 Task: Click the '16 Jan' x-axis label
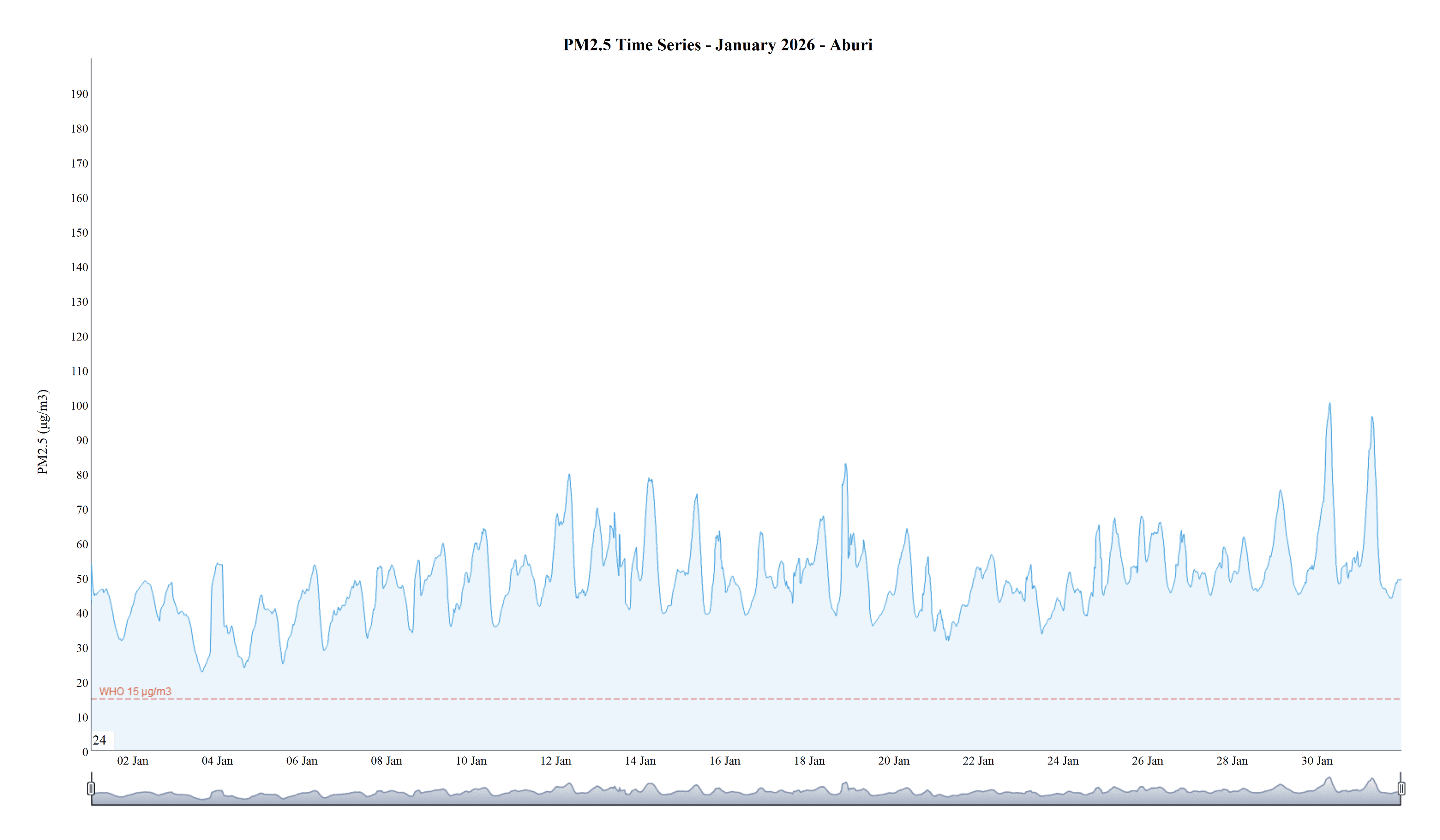point(724,760)
